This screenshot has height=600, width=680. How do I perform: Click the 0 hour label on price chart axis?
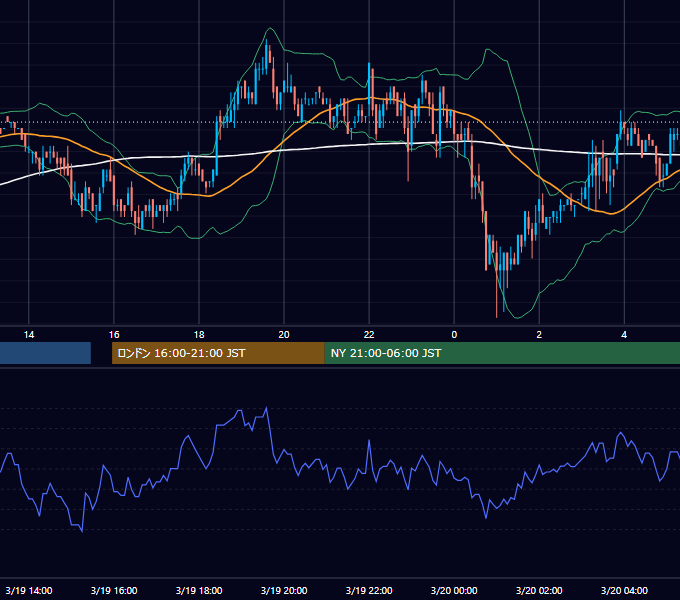[454, 335]
